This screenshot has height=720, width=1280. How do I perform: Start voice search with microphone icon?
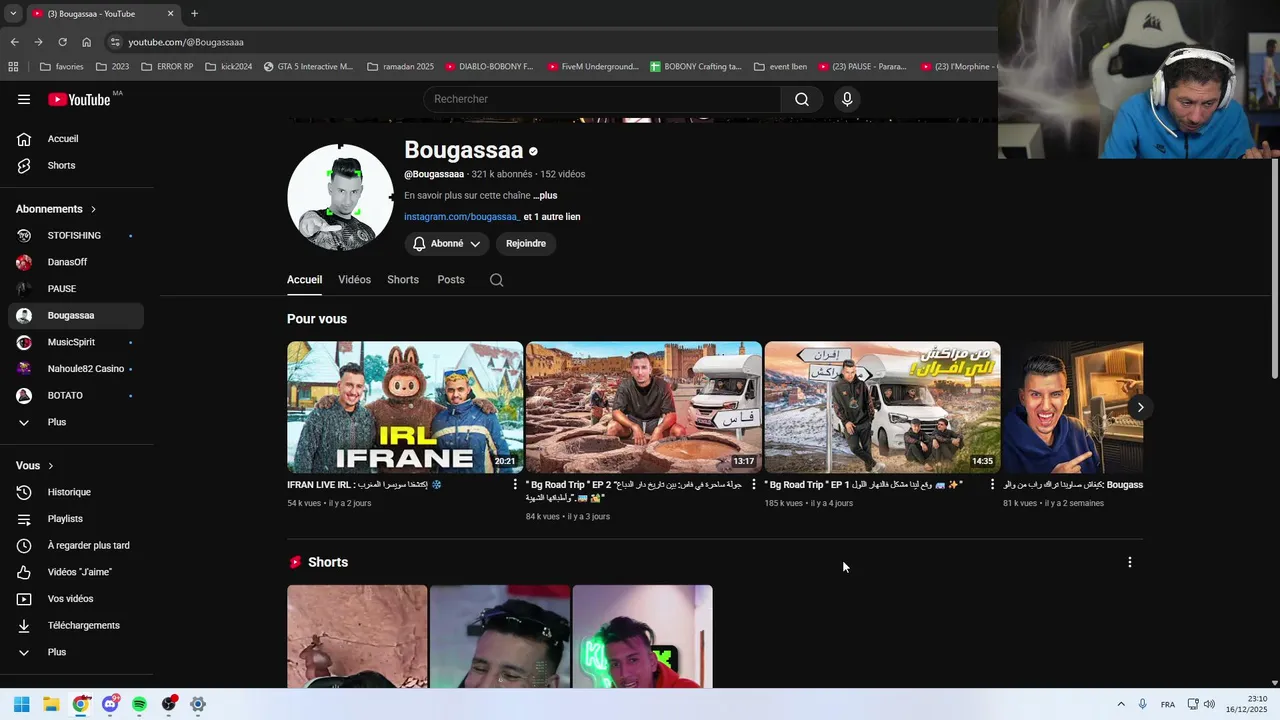(847, 99)
